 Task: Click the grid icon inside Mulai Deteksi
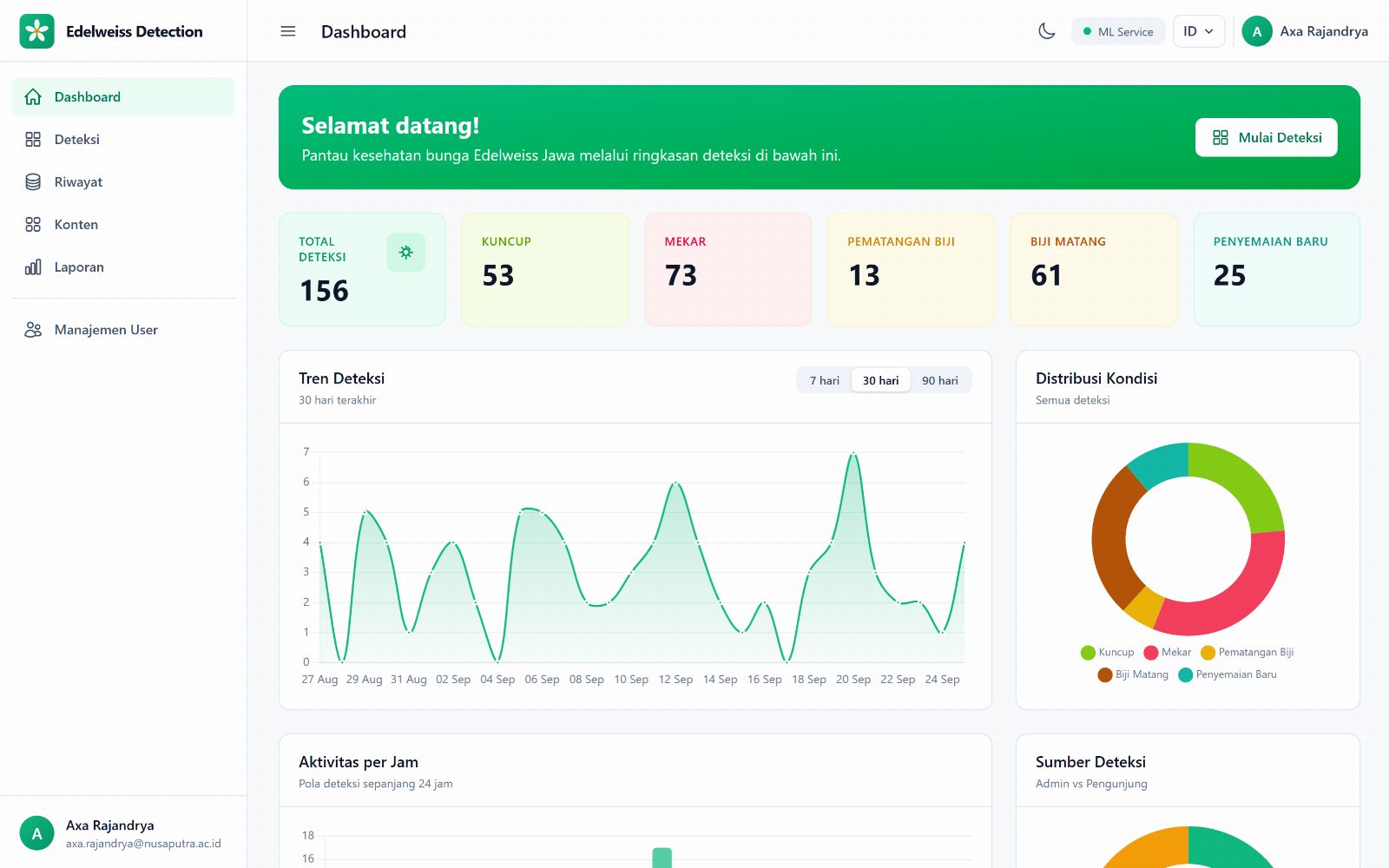(x=1221, y=137)
